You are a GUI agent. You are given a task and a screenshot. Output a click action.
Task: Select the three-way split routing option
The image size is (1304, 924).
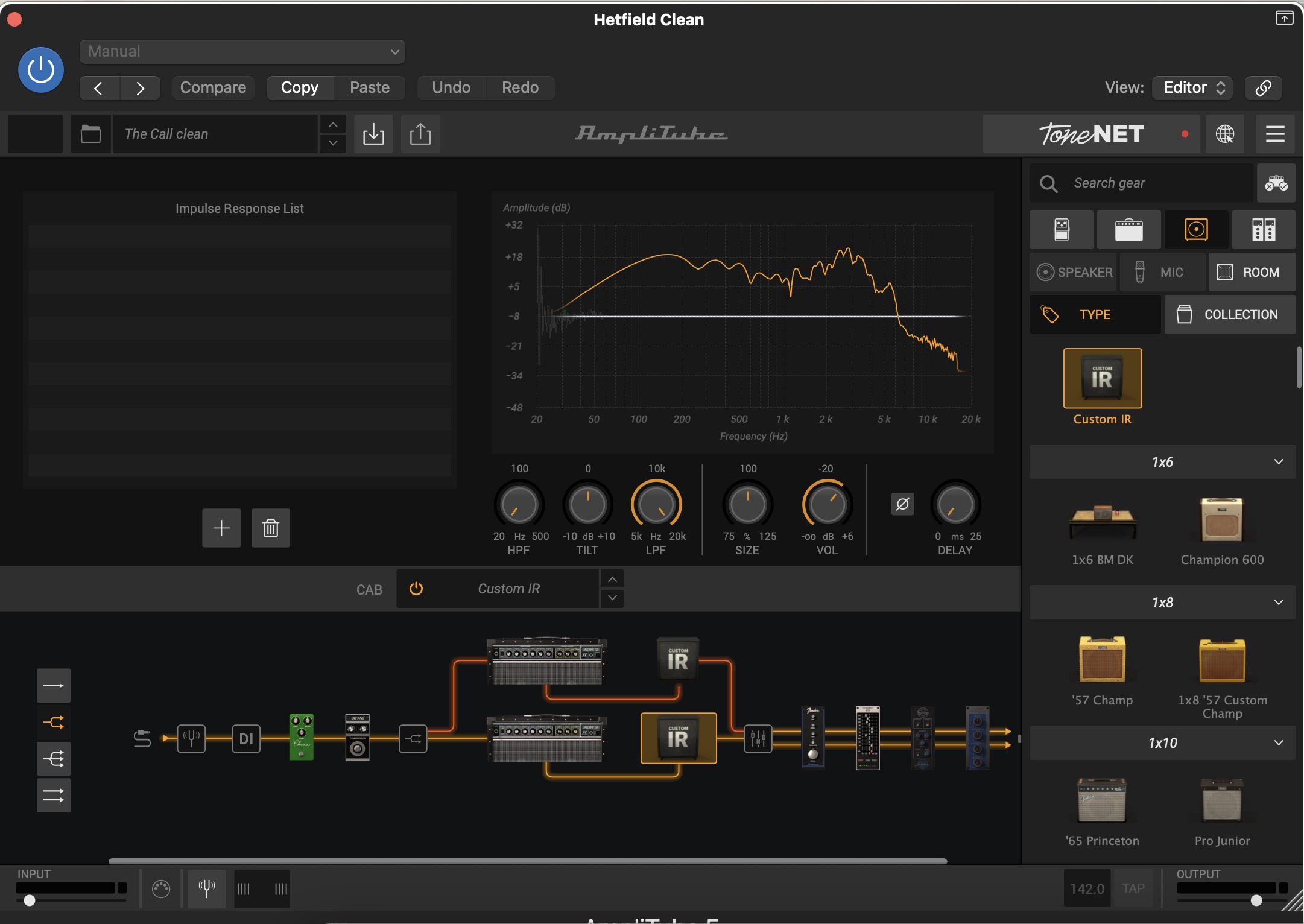54,759
